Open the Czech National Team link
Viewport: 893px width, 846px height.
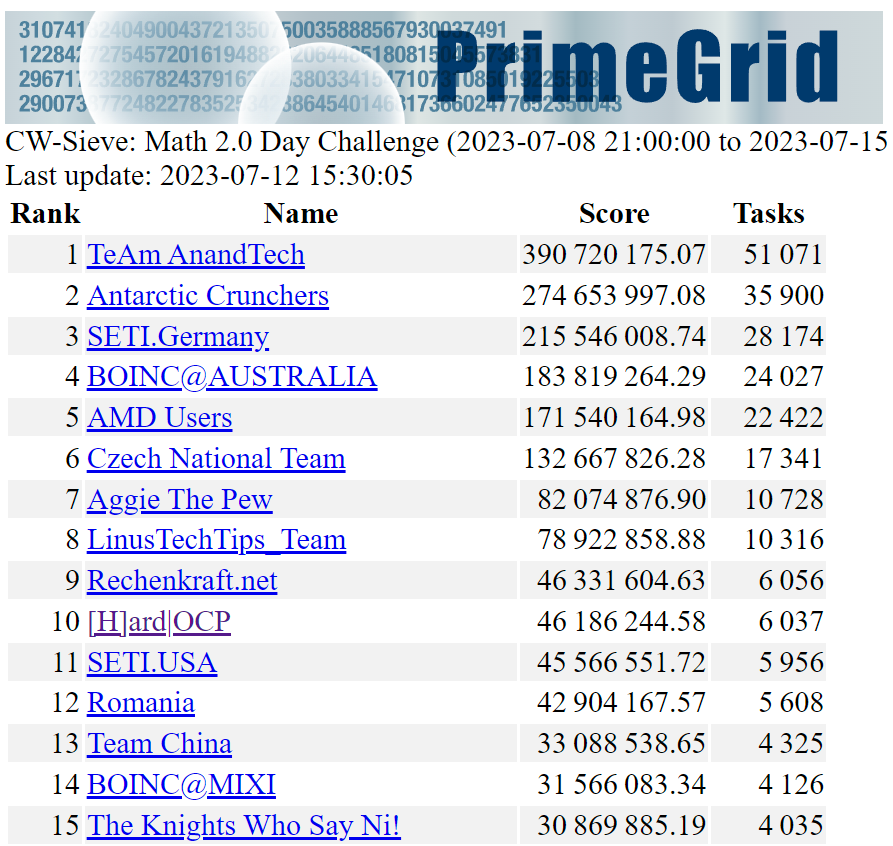point(216,459)
